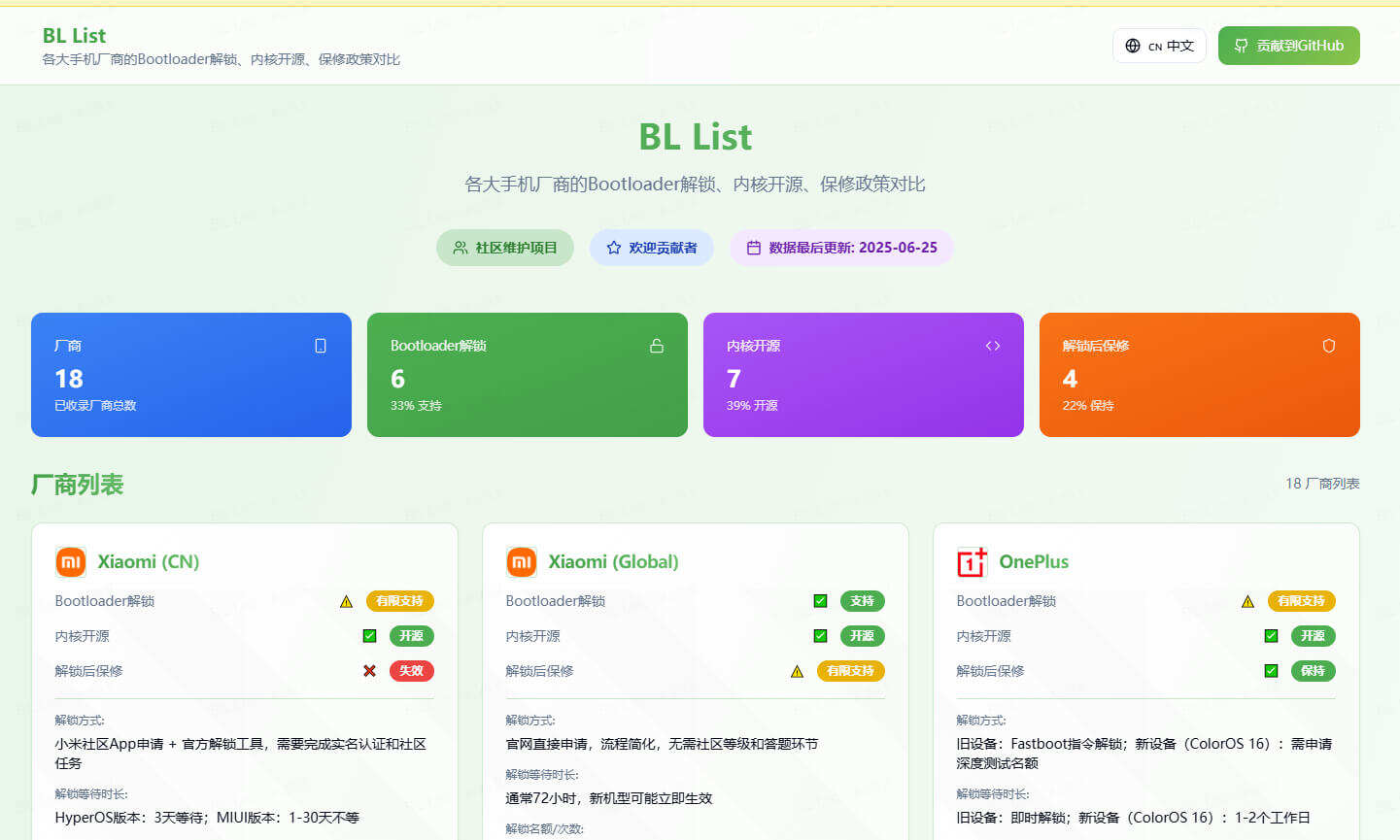This screenshot has height=840, width=1400.
Task: Click the padlock icon on the Bootloader解锁 card
Action: click(657, 345)
